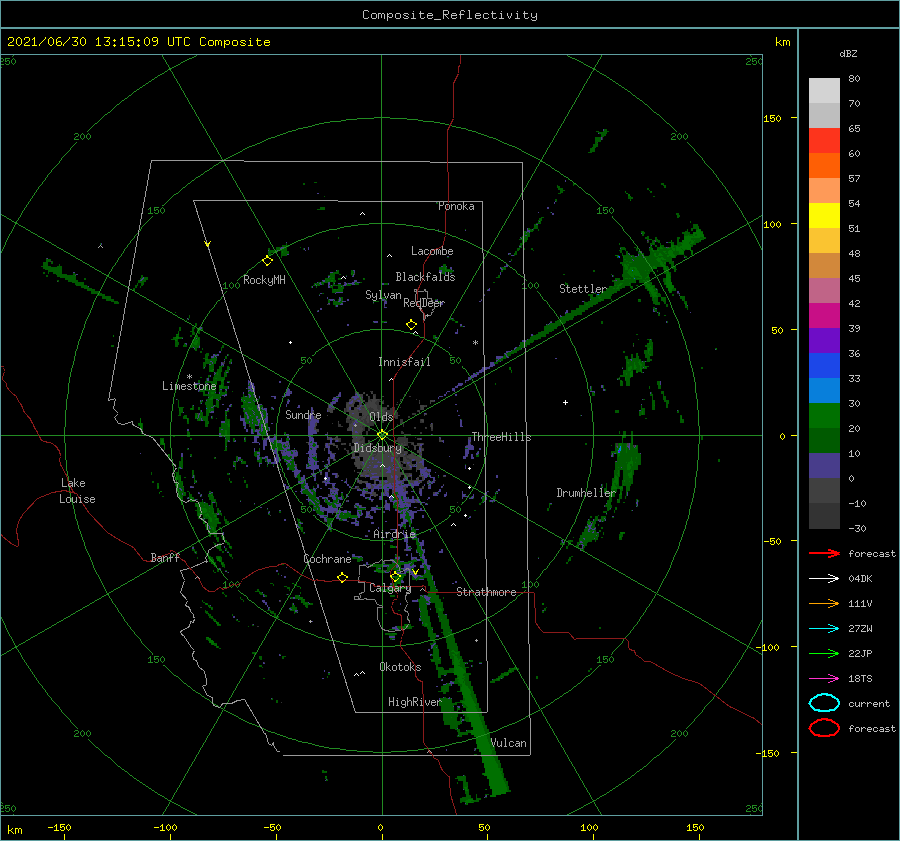Click the Banff label
This screenshot has width=900, height=841.
165,558
